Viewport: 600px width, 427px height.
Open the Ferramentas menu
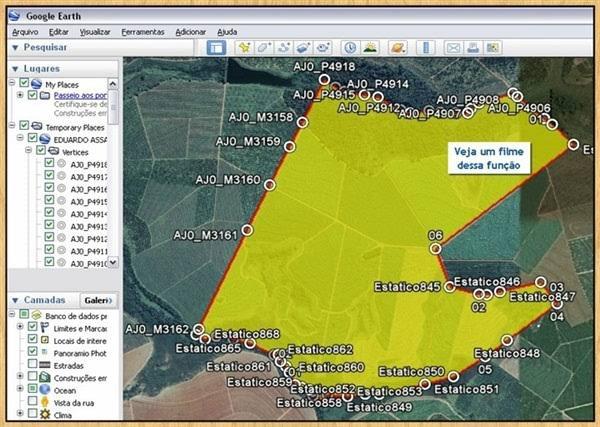pyautogui.click(x=143, y=32)
